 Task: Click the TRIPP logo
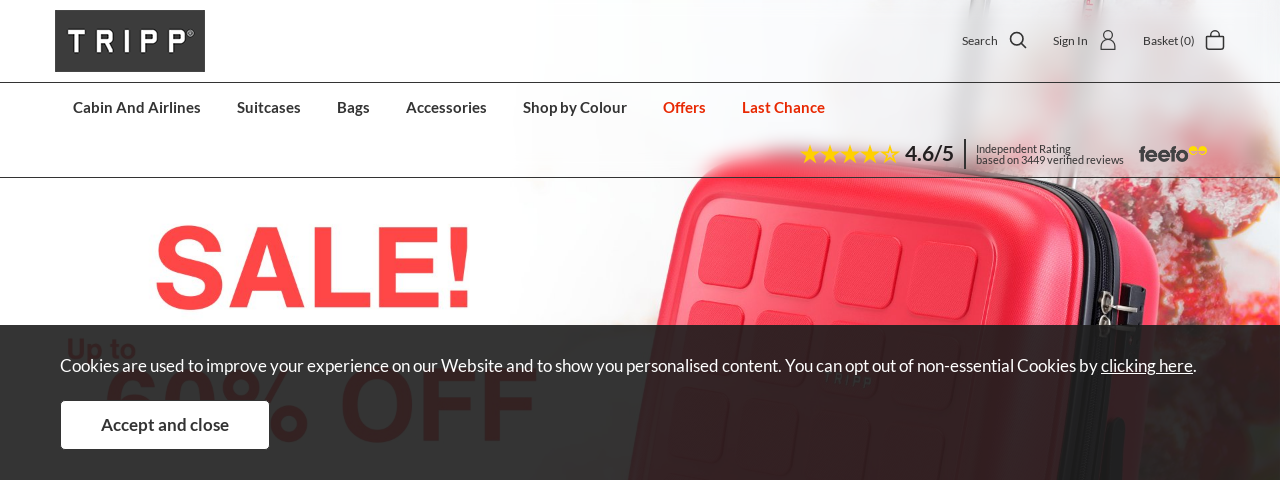(x=130, y=41)
